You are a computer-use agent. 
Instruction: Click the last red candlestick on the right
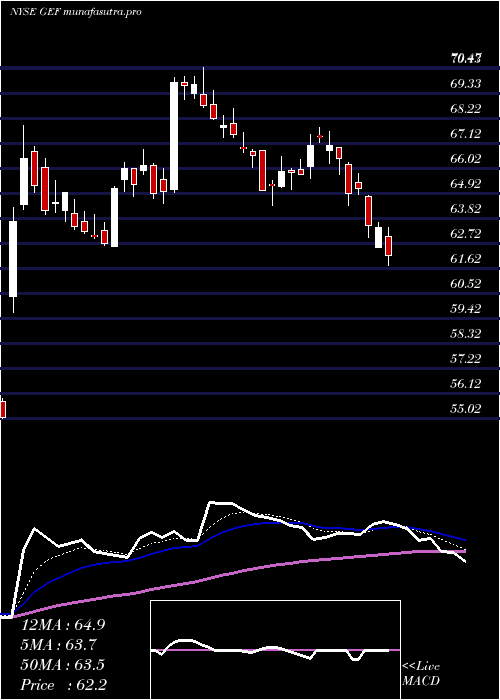389,246
